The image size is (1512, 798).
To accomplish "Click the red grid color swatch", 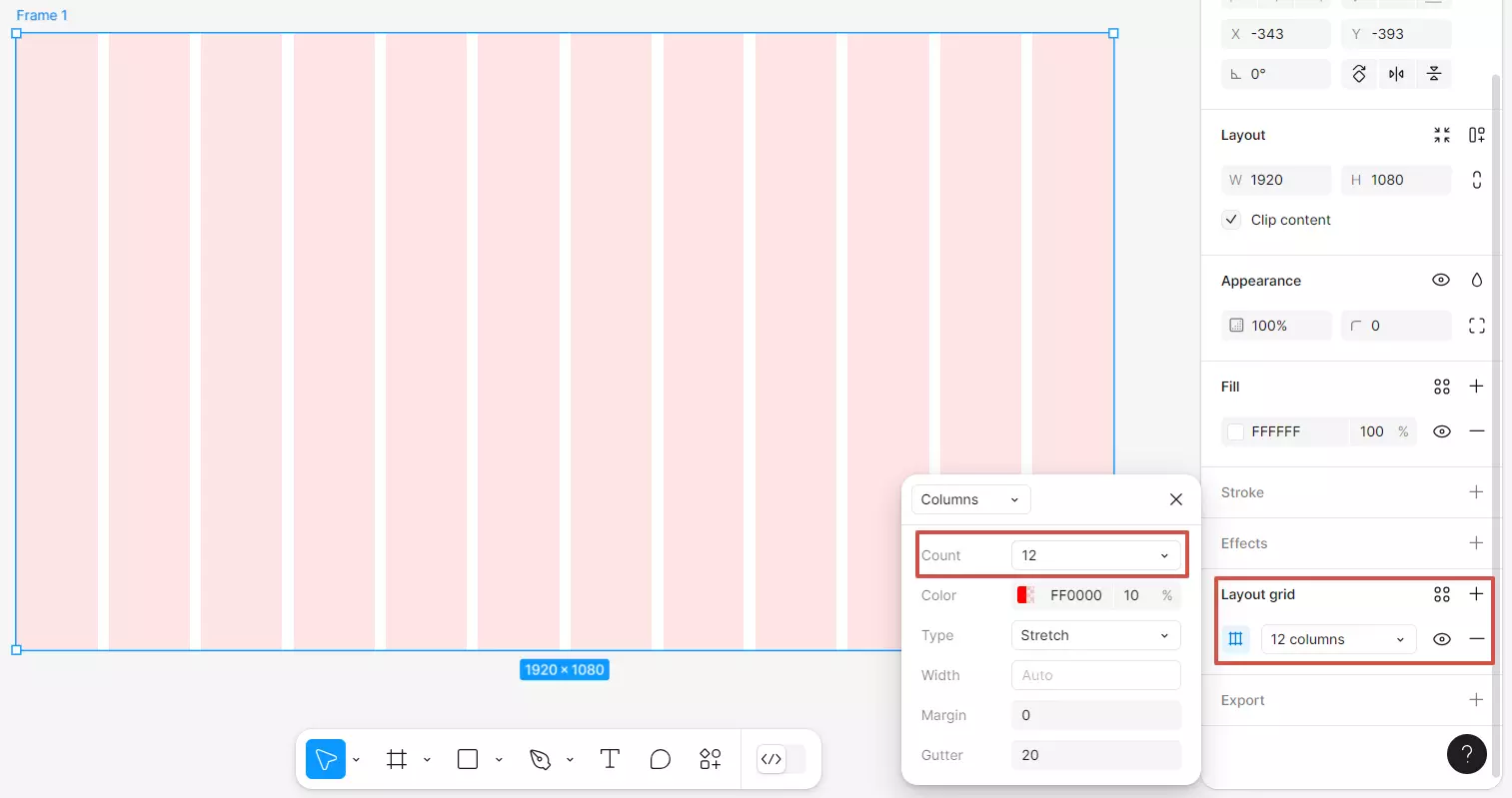I will tap(1025, 595).
